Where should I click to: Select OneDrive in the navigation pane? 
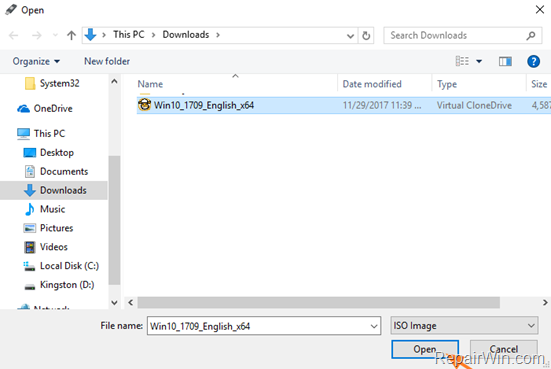(x=45, y=109)
